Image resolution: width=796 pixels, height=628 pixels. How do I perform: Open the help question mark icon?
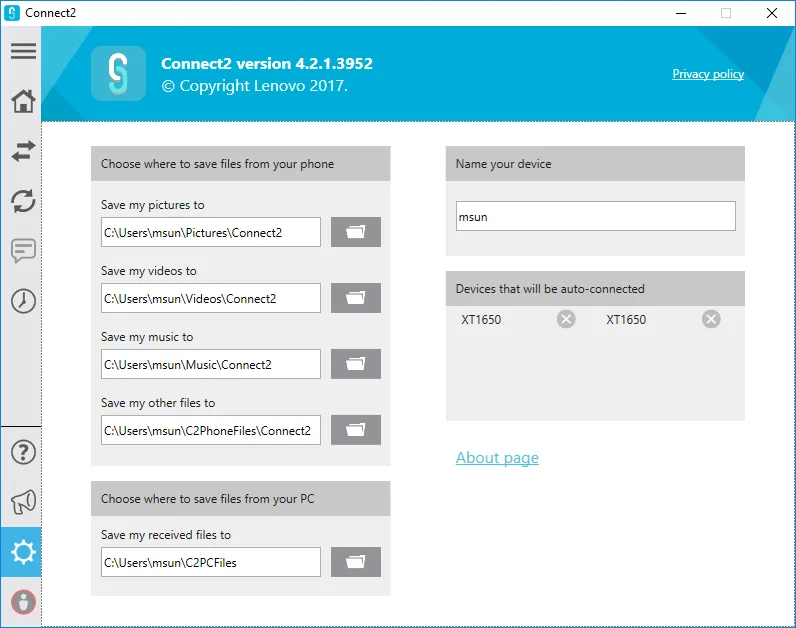pyautogui.click(x=23, y=452)
